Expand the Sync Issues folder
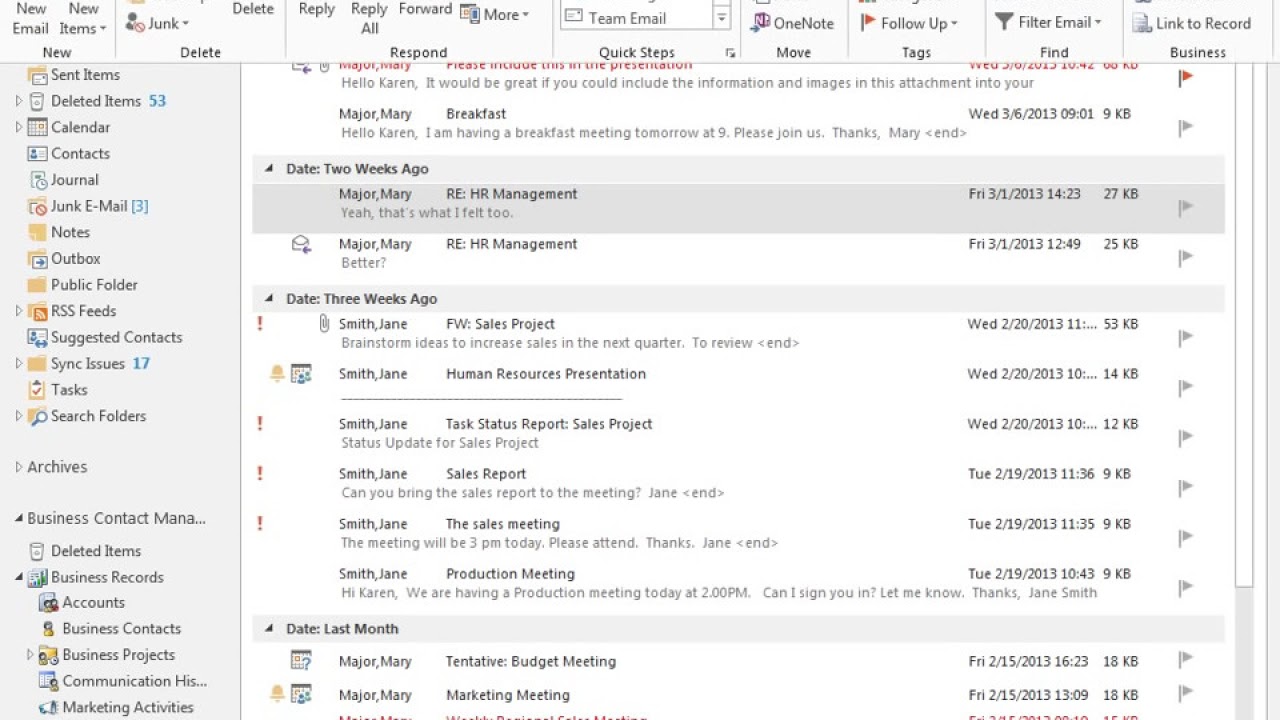This screenshot has width=1280, height=720. pos(18,364)
